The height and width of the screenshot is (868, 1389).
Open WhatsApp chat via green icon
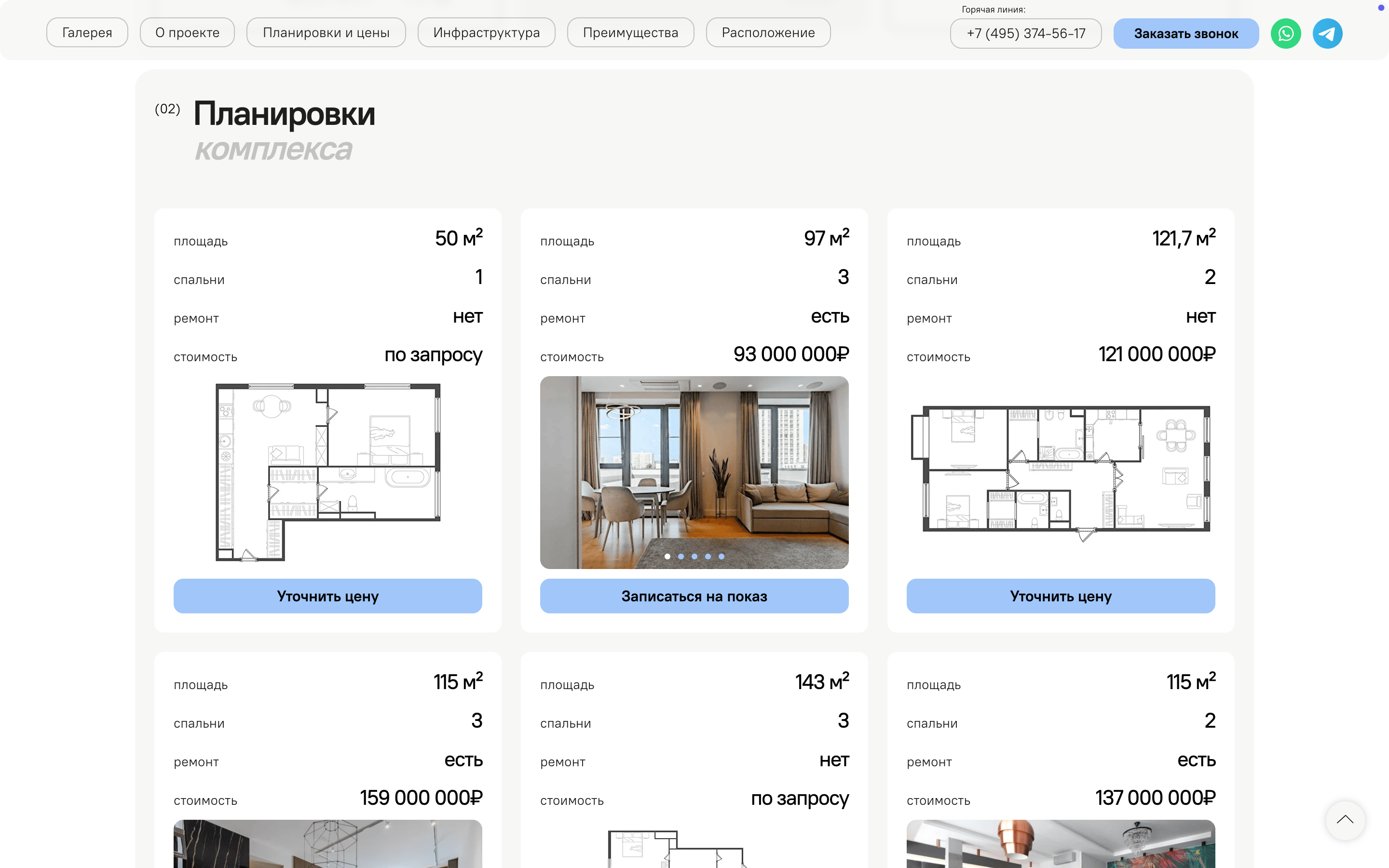click(x=1286, y=33)
